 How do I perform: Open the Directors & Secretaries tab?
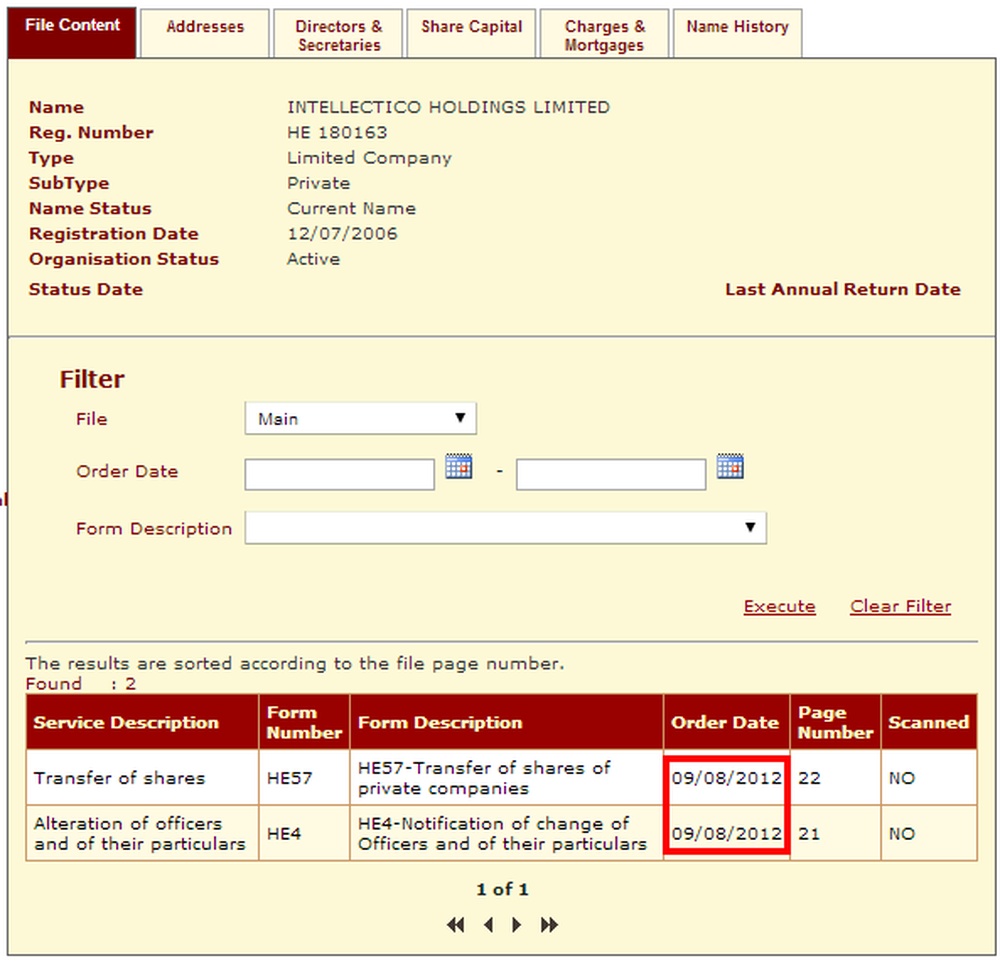[338, 34]
